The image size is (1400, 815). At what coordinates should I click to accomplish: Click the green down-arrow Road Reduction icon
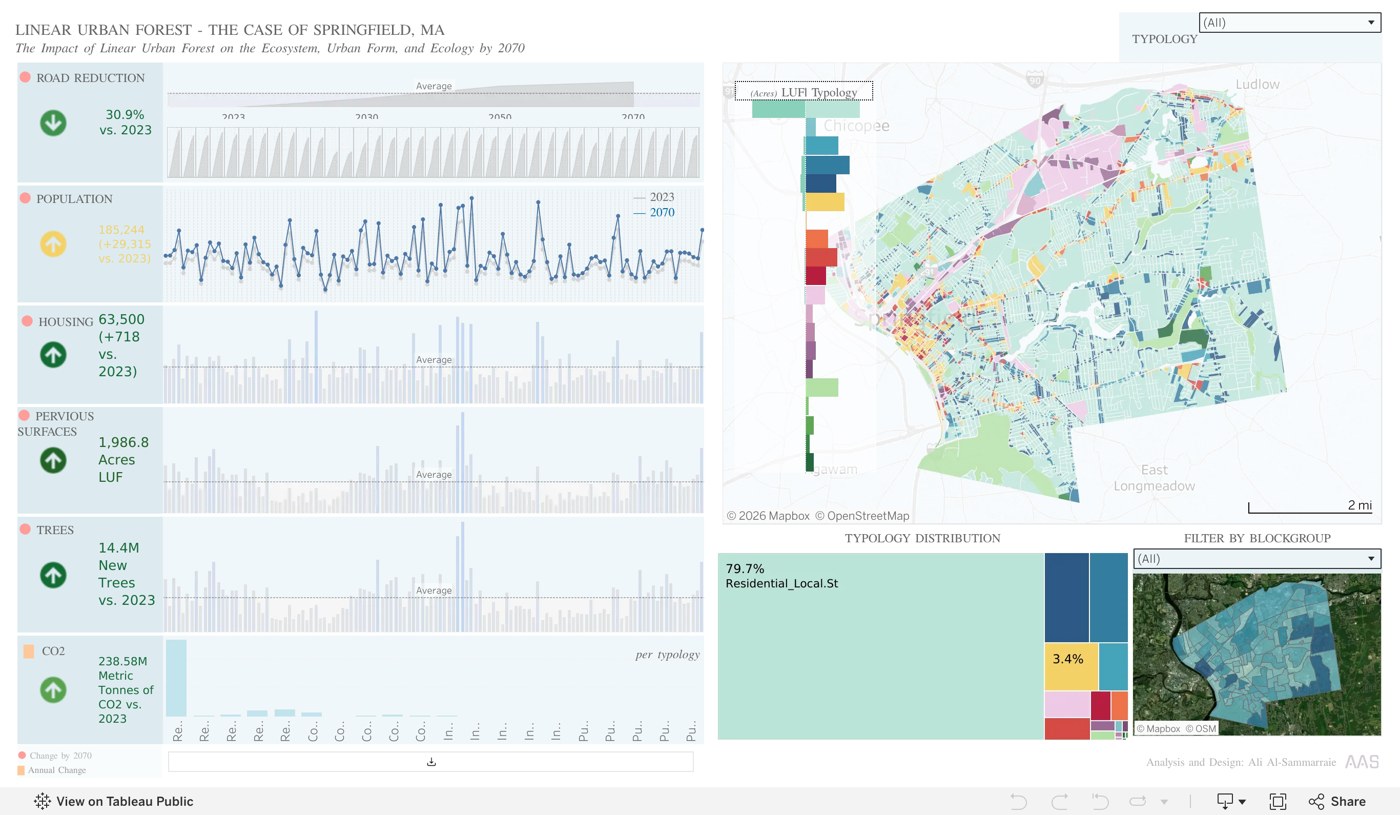click(x=53, y=122)
